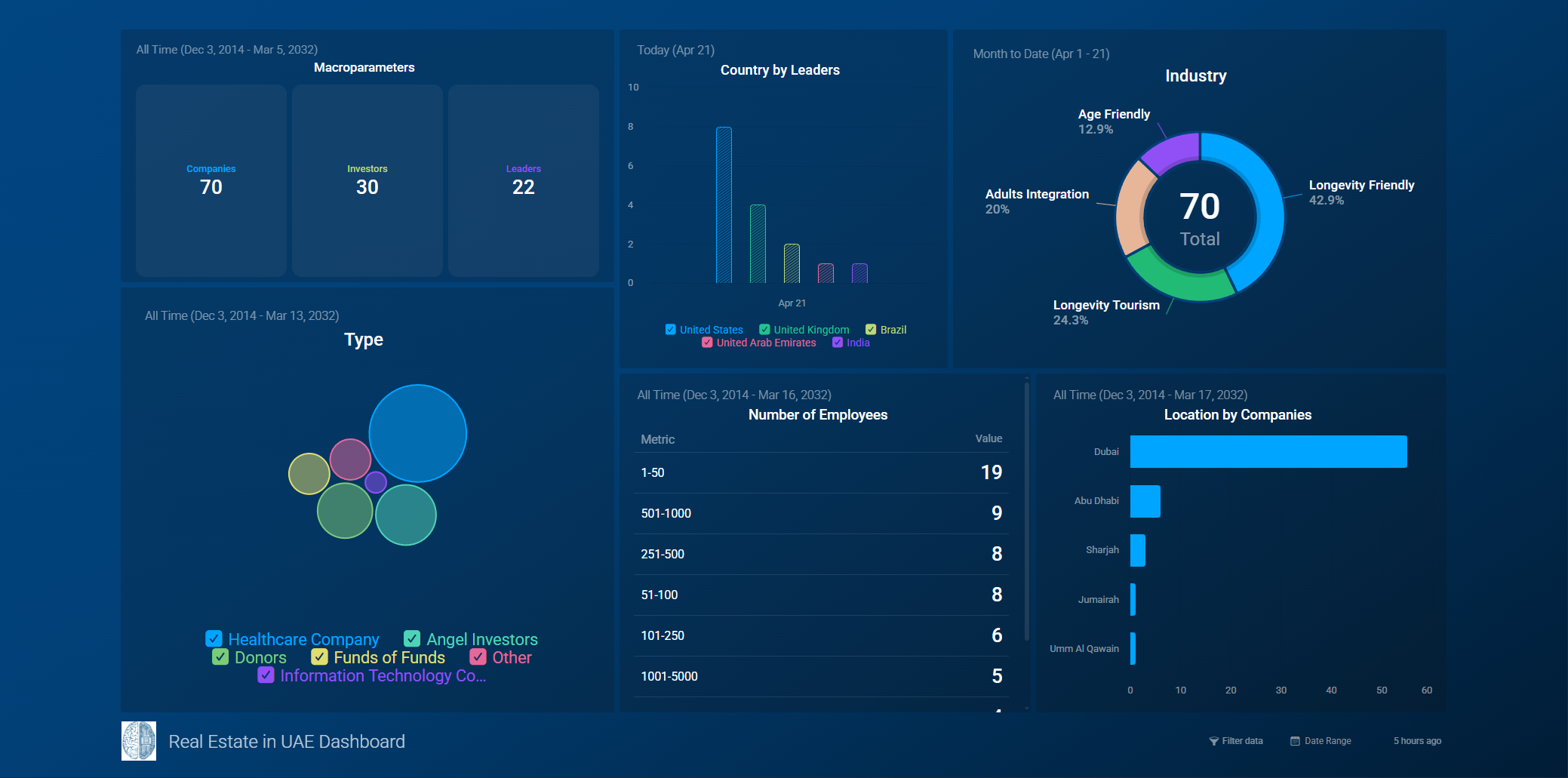Click the Companies 70 metric tile
Image resolution: width=1568 pixels, height=778 pixels.
pos(211,180)
